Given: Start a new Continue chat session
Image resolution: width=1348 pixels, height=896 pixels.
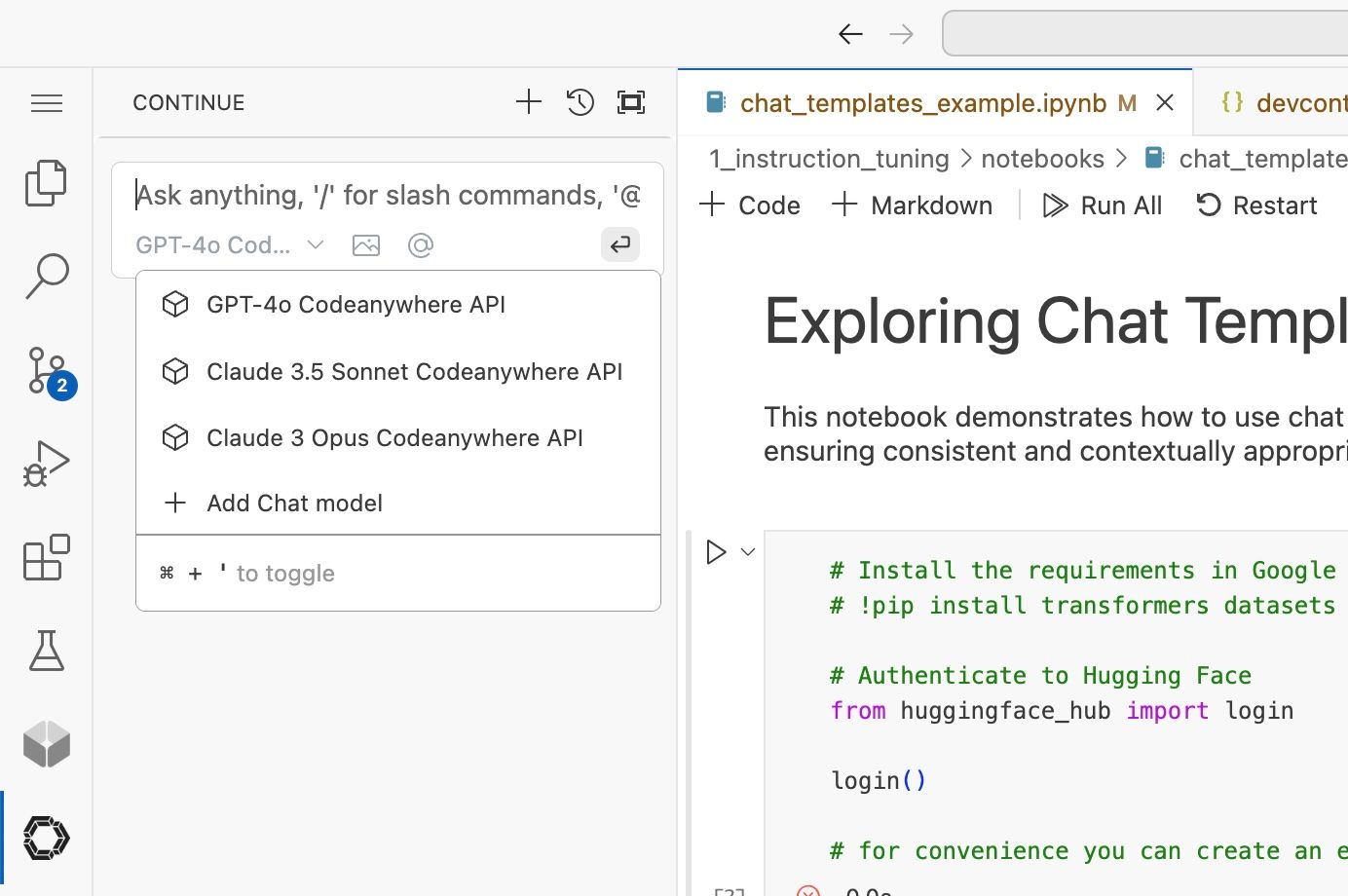Looking at the screenshot, I should [529, 100].
